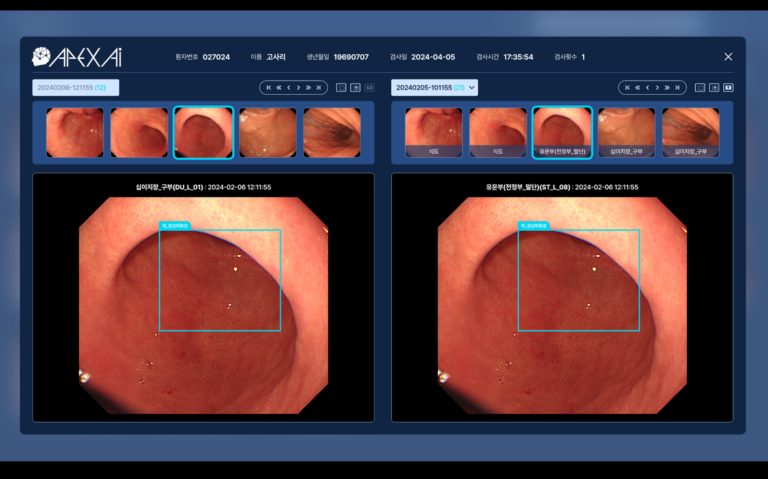Open the 20240205-101155 session dropdown
768x479 pixels.
click(x=434, y=88)
